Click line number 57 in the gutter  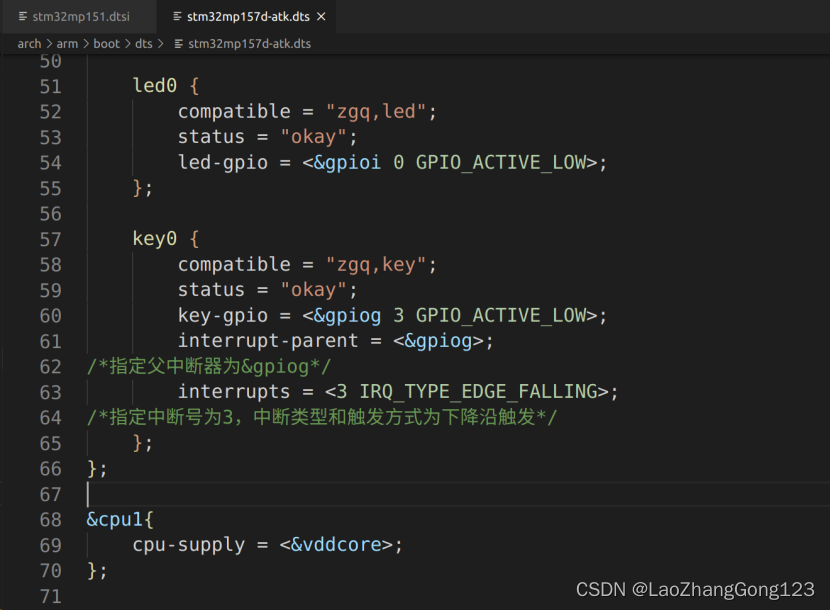(x=50, y=238)
